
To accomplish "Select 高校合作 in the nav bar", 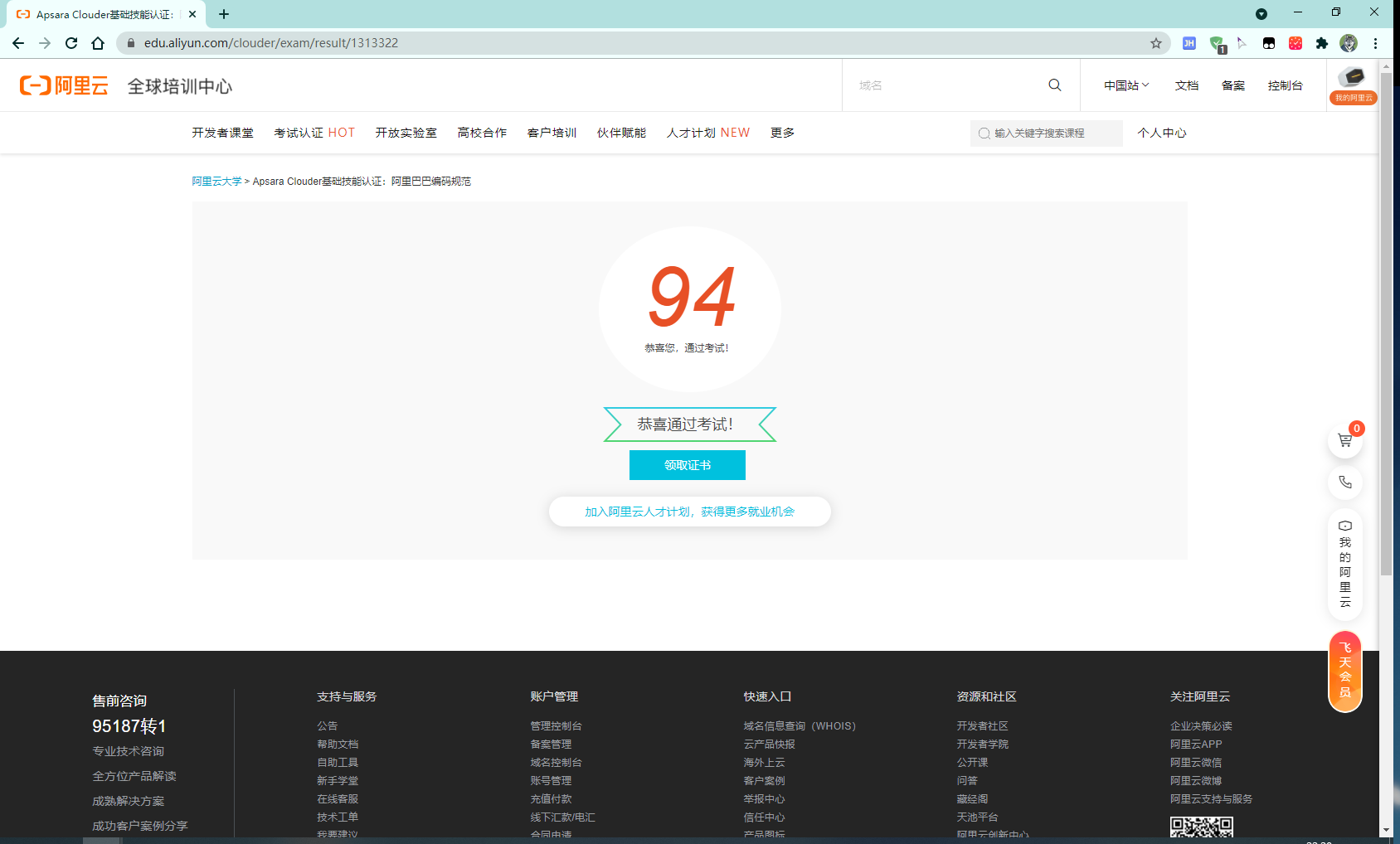I will click(x=482, y=133).
